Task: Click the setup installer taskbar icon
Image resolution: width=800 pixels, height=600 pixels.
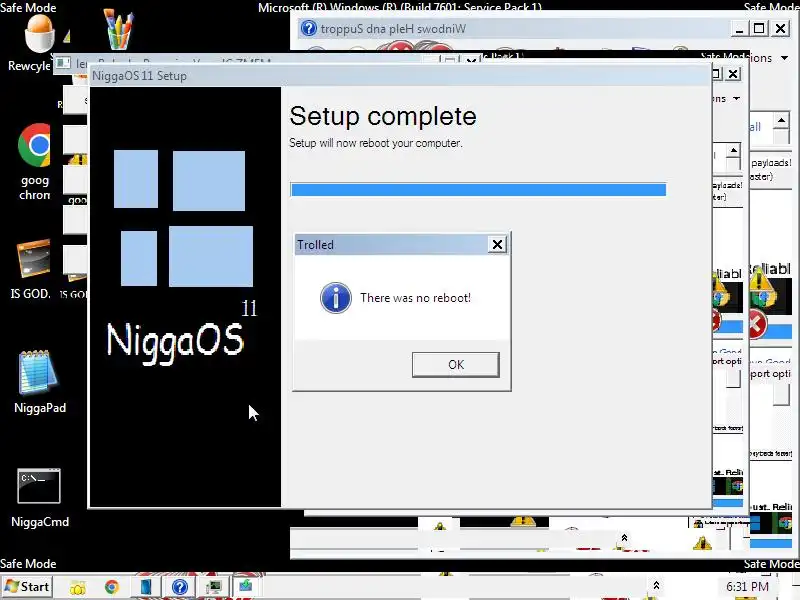Action: [x=245, y=586]
